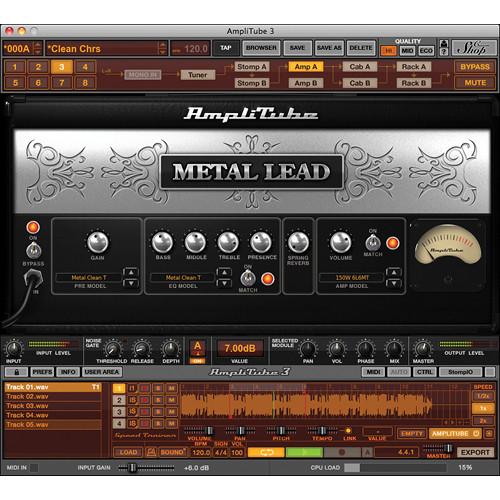This screenshot has height=500, width=500.
Task: Click the BROWSER button
Action: click(x=261, y=48)
